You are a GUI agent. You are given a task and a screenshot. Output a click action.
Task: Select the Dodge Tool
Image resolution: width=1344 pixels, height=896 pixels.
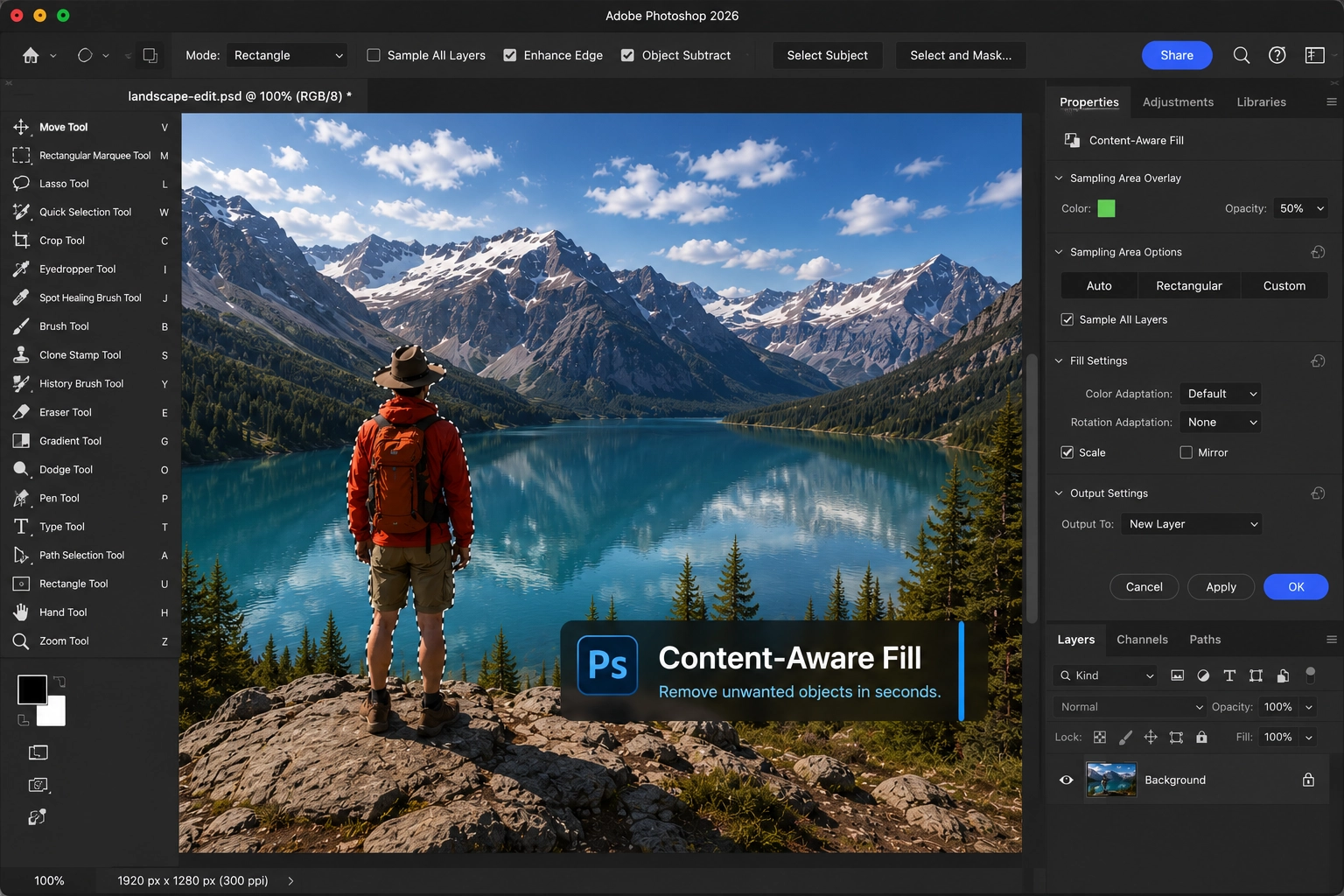point(89,470)
